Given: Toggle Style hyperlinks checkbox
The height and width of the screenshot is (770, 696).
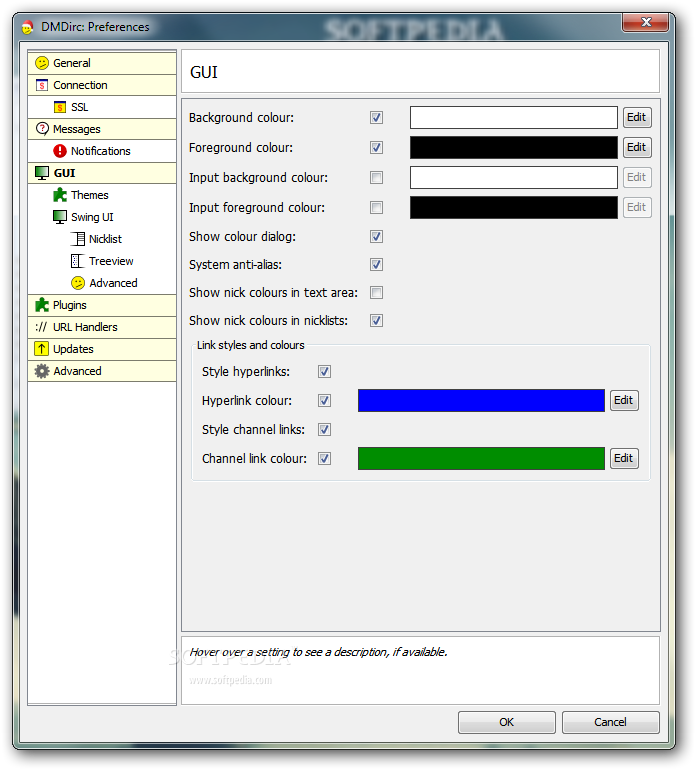Looking at the screenshot, I should pos(324,372).
